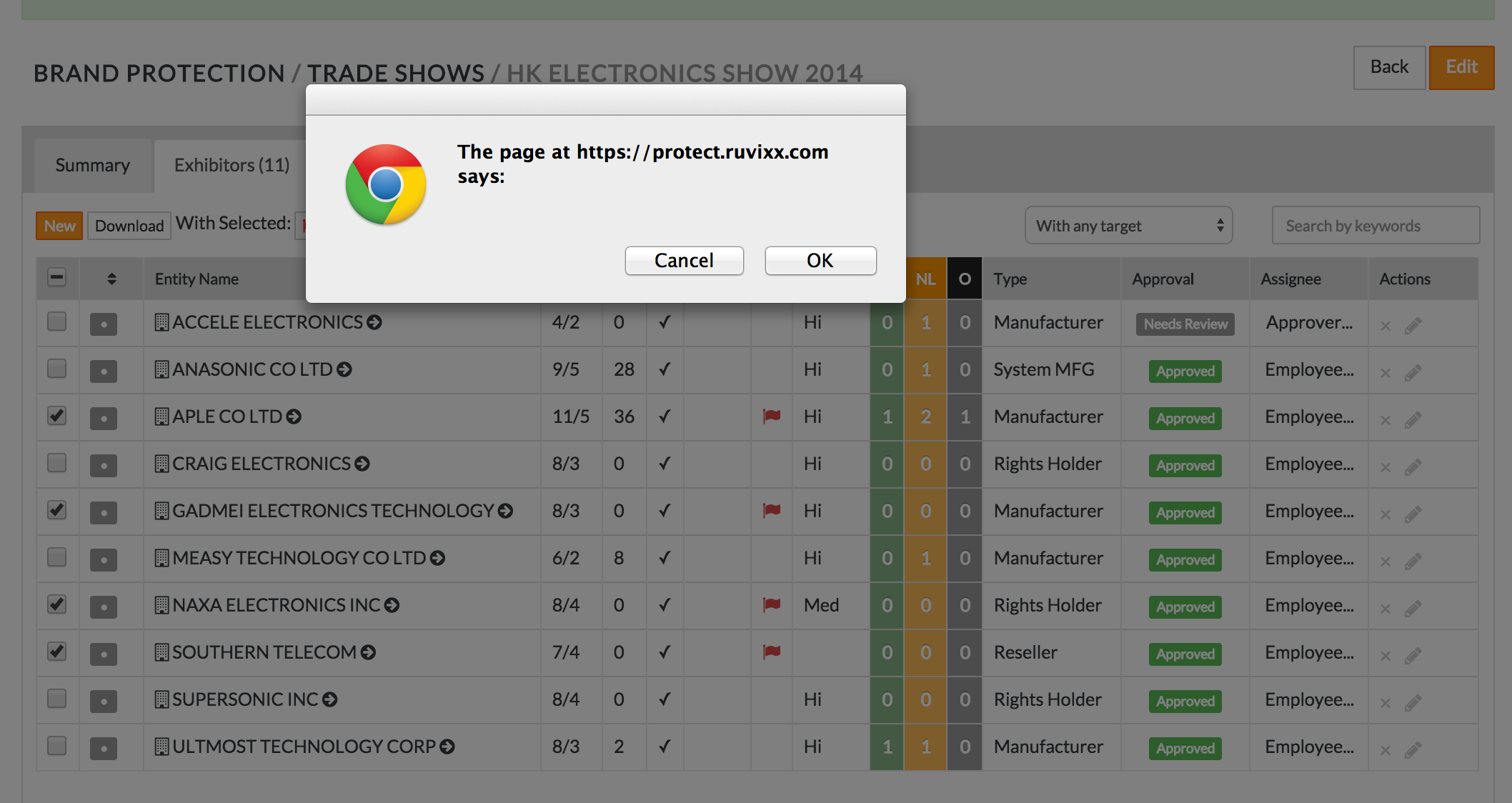Open arrow link icon beside APLE CO LTD
This screenshot has height=803, width=1512.
coord(294,417)
